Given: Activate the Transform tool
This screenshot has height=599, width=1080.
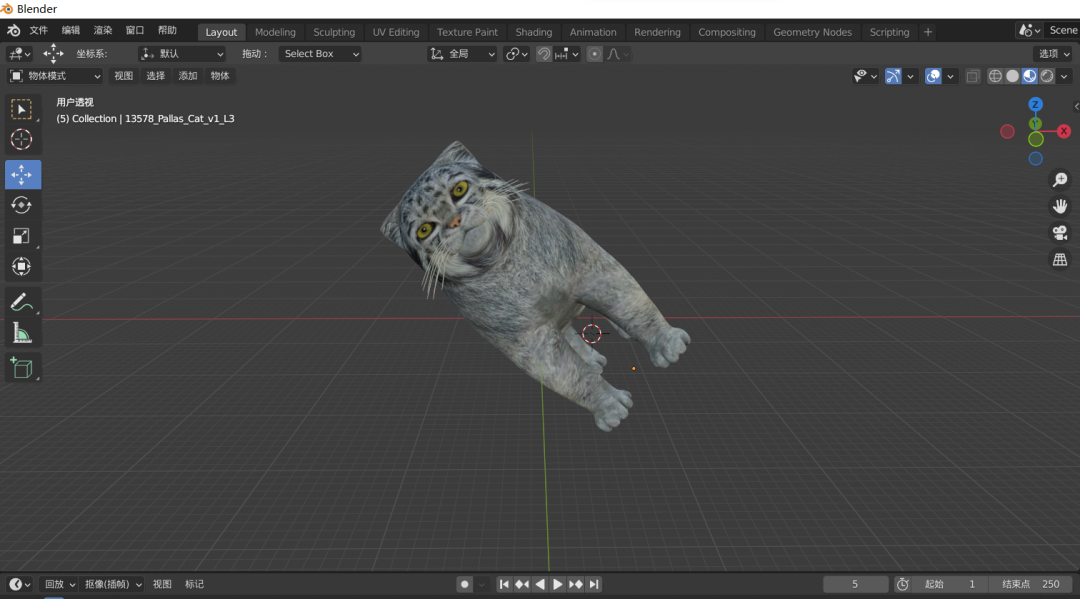Looking at the screenshot, I should tap(21, 266).
